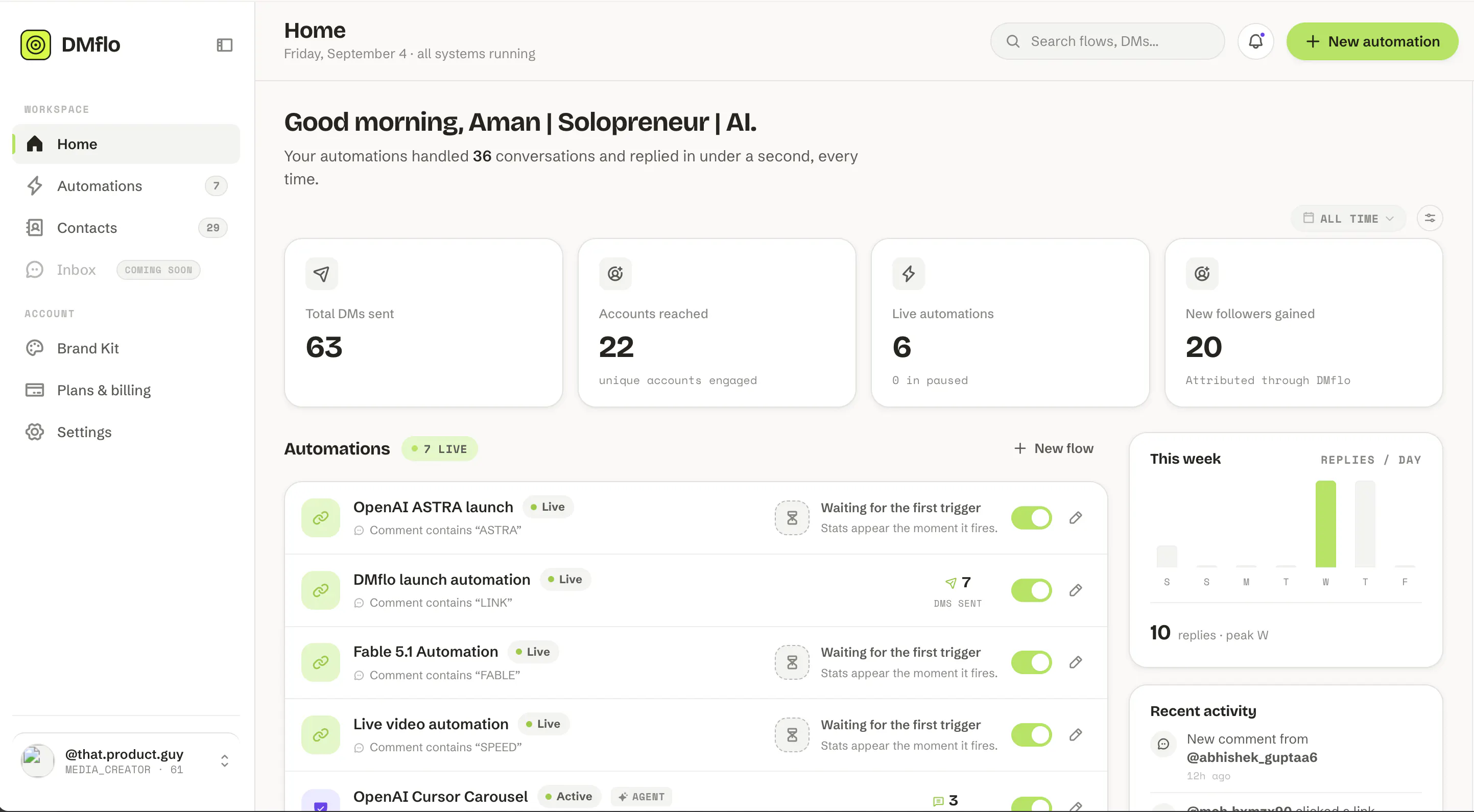Click the New followers gained icon
1474x812 pixels.
[x=1202, y=274]
